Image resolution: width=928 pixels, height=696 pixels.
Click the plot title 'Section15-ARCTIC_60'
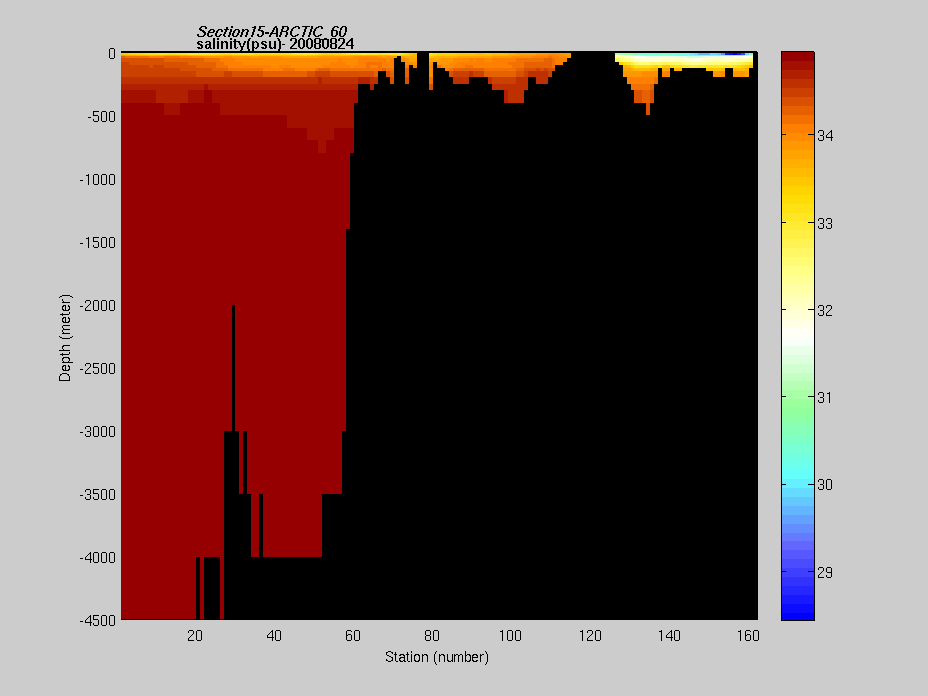[272, 31]
